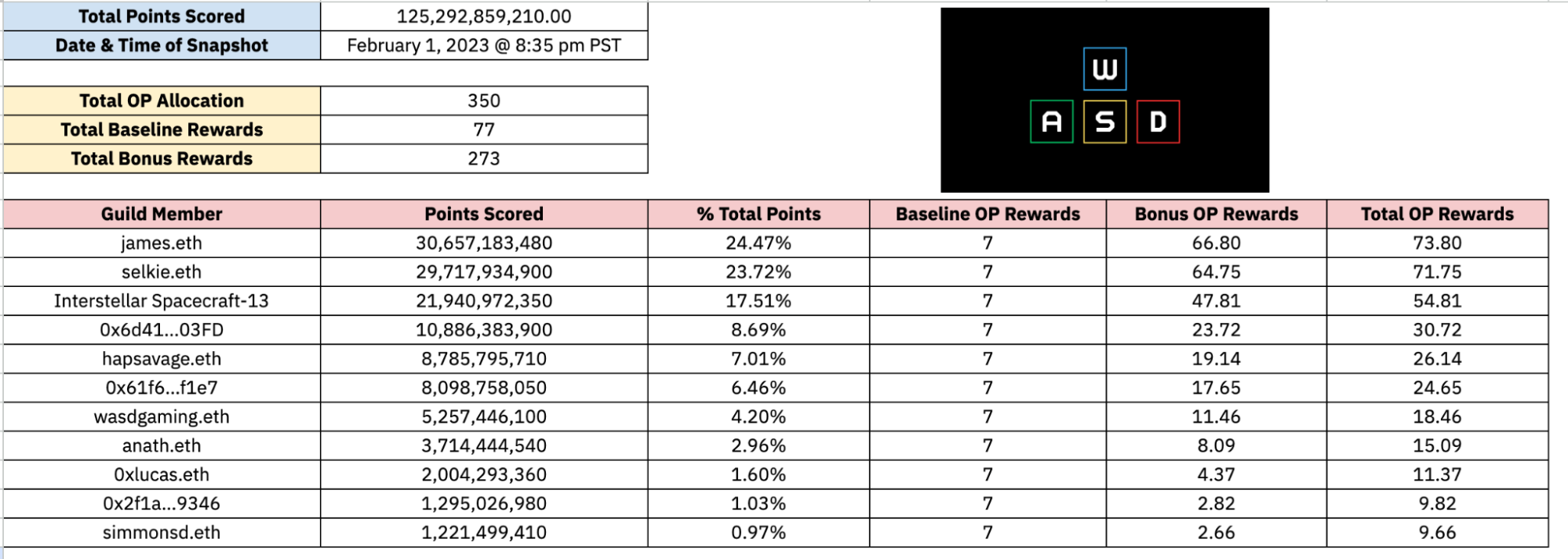Select the james.eth guild member cell
The width and height of the screenshot is (1568, 559).
pyautogui.click(x=162, y=243)
